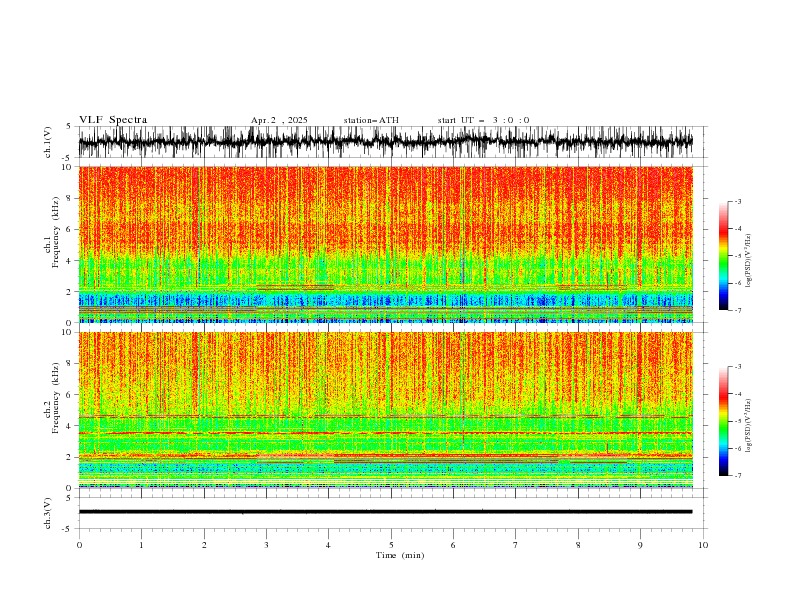Click the "VLF Spectra" title text

click(113, 120)
